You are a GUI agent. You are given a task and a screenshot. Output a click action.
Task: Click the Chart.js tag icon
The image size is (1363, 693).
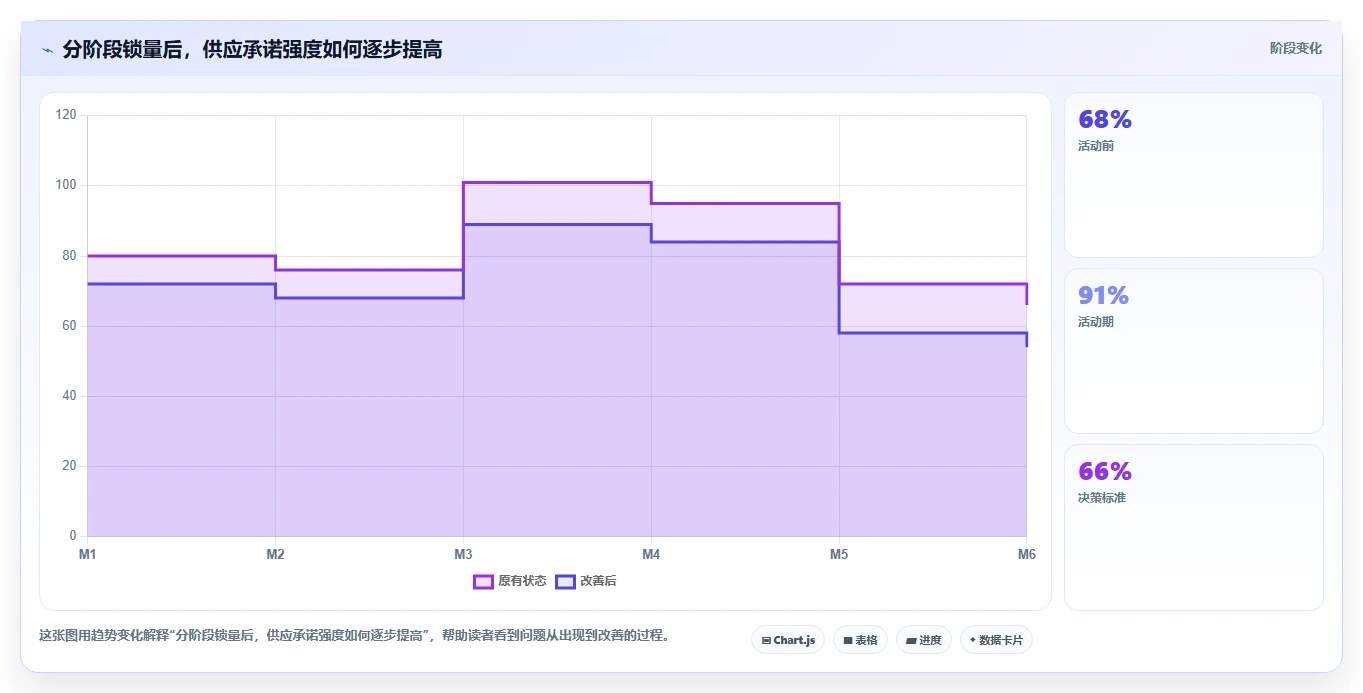(x=766, y=640)
